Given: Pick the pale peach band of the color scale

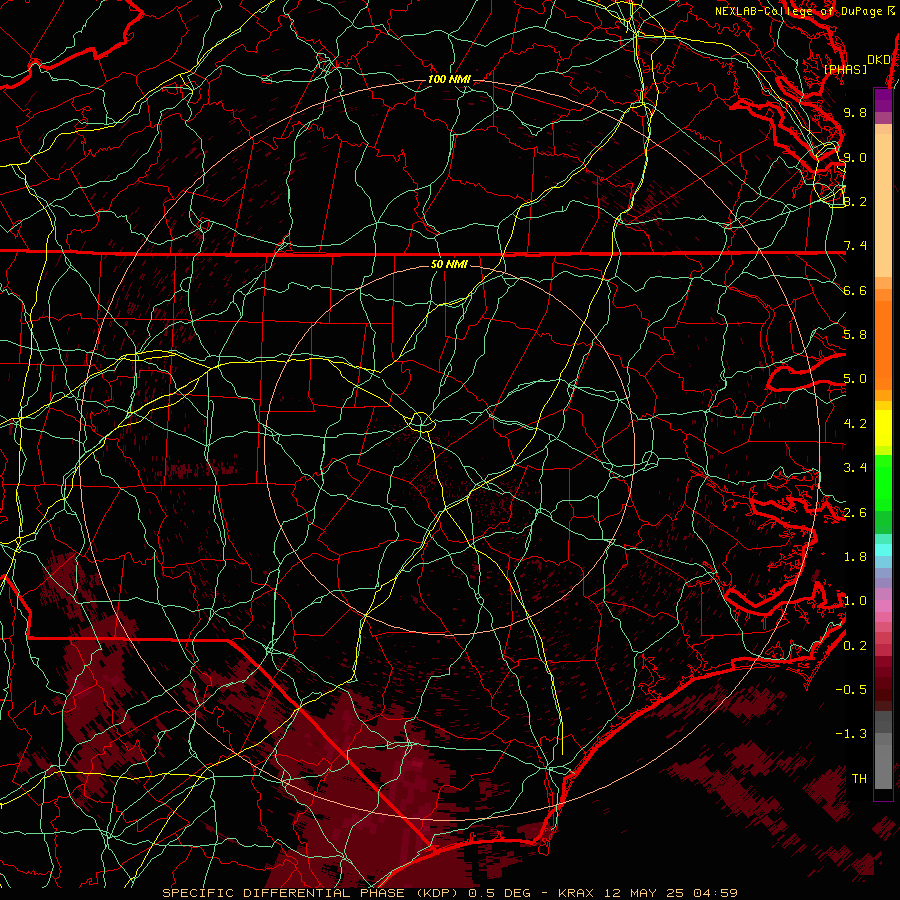Looking at the screenshot, I should tap(883, 207).
